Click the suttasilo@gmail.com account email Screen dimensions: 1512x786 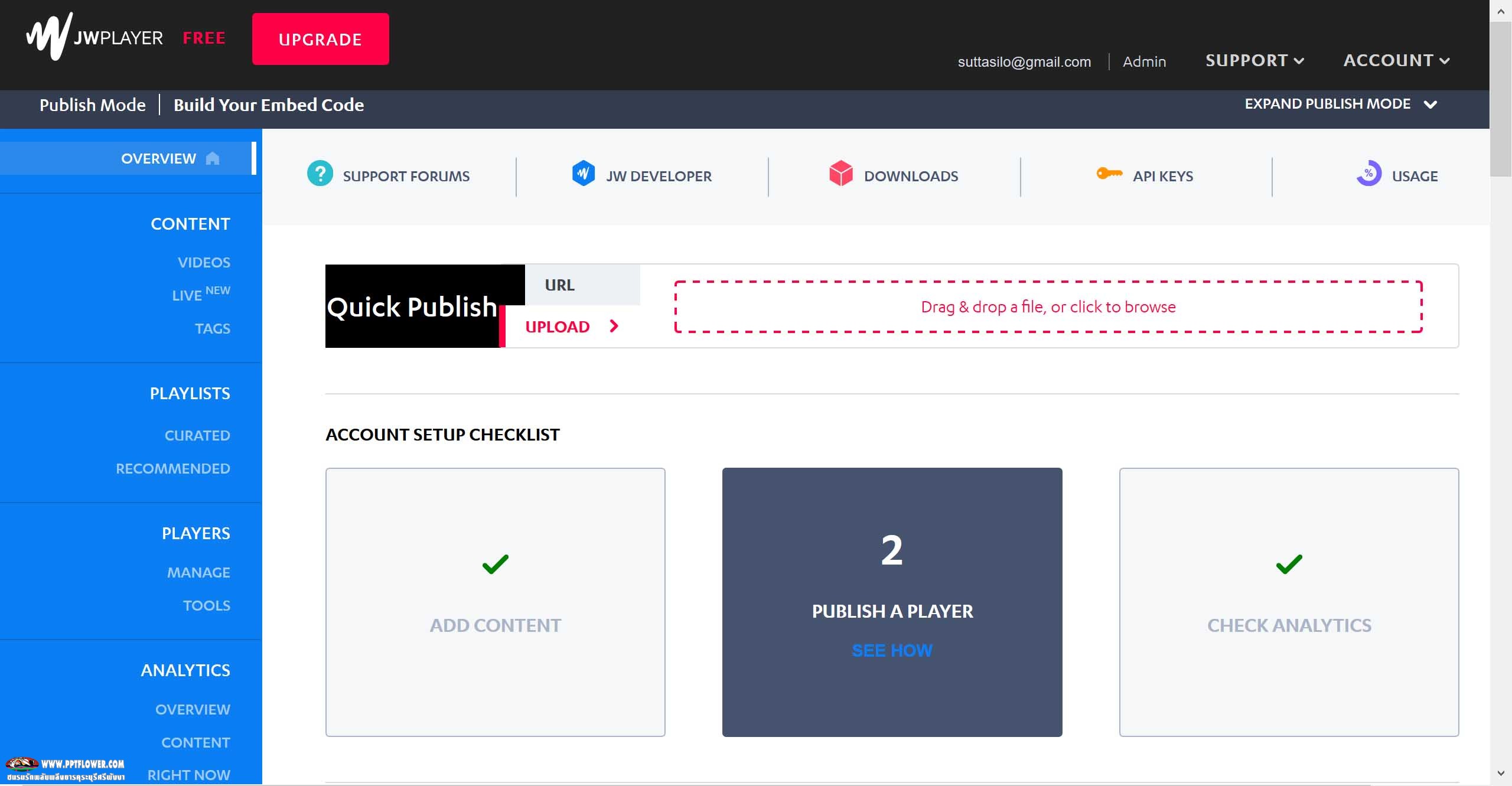coord(1024,61)
